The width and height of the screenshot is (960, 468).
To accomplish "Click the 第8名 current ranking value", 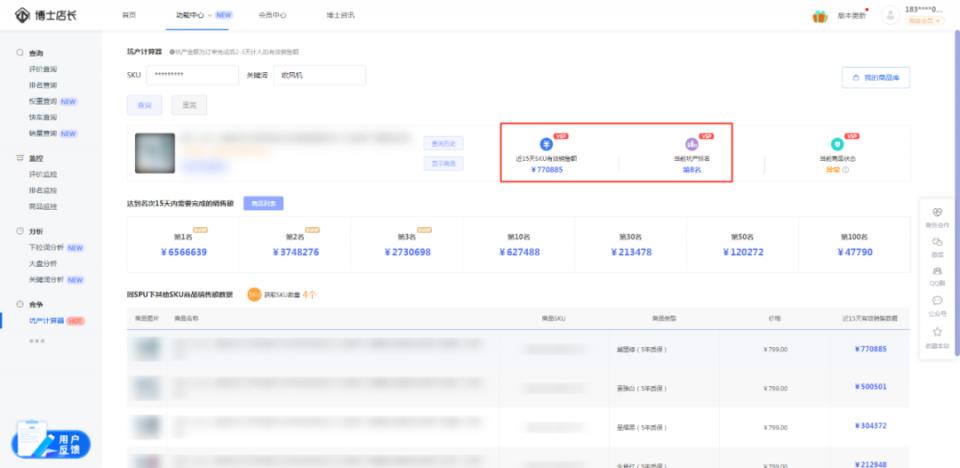I will tap(692, 170).
